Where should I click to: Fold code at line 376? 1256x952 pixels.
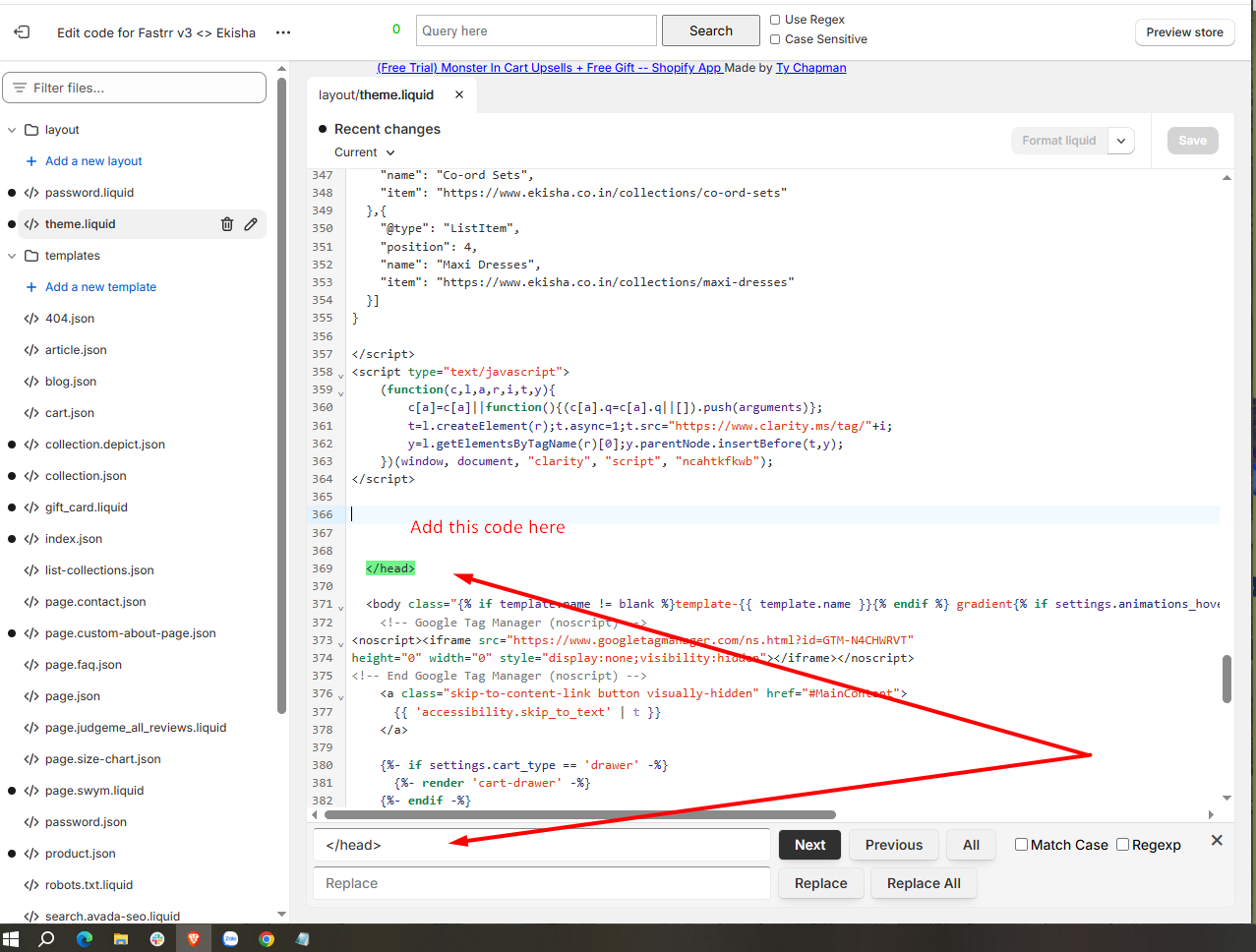click(341, 696)
